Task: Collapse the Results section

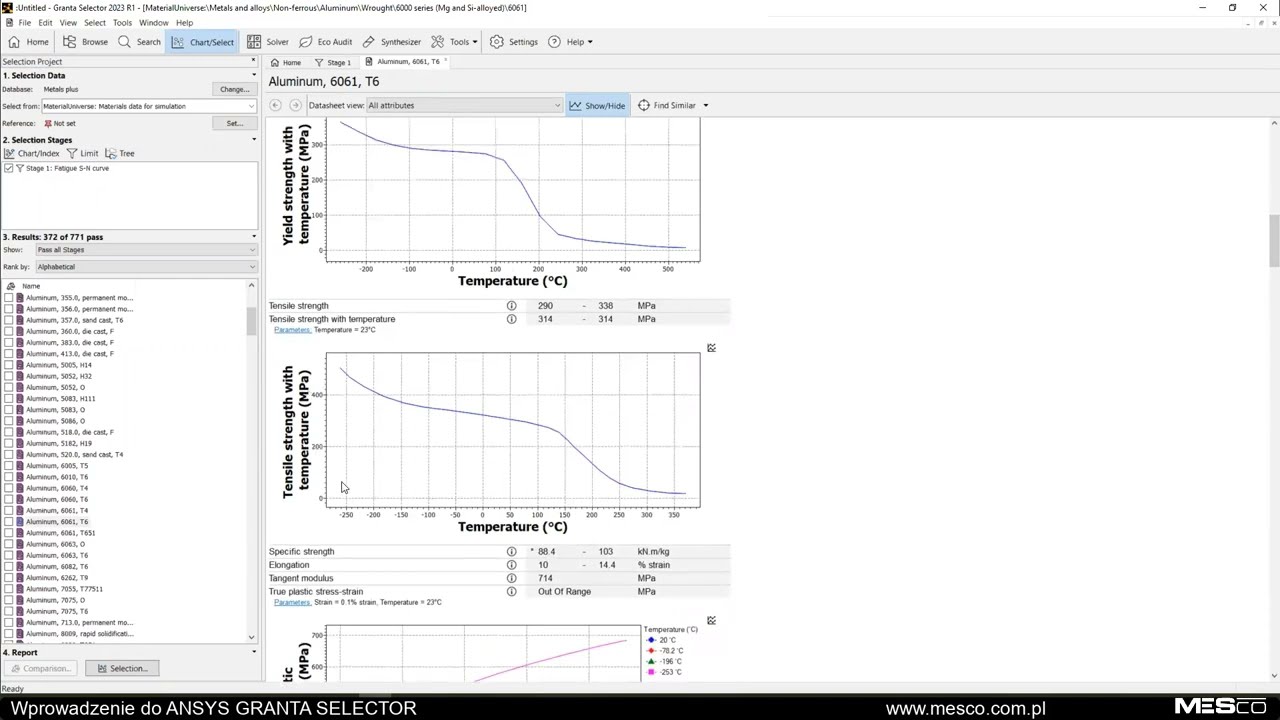Action: pyautogui.click(x=253, y=237)
